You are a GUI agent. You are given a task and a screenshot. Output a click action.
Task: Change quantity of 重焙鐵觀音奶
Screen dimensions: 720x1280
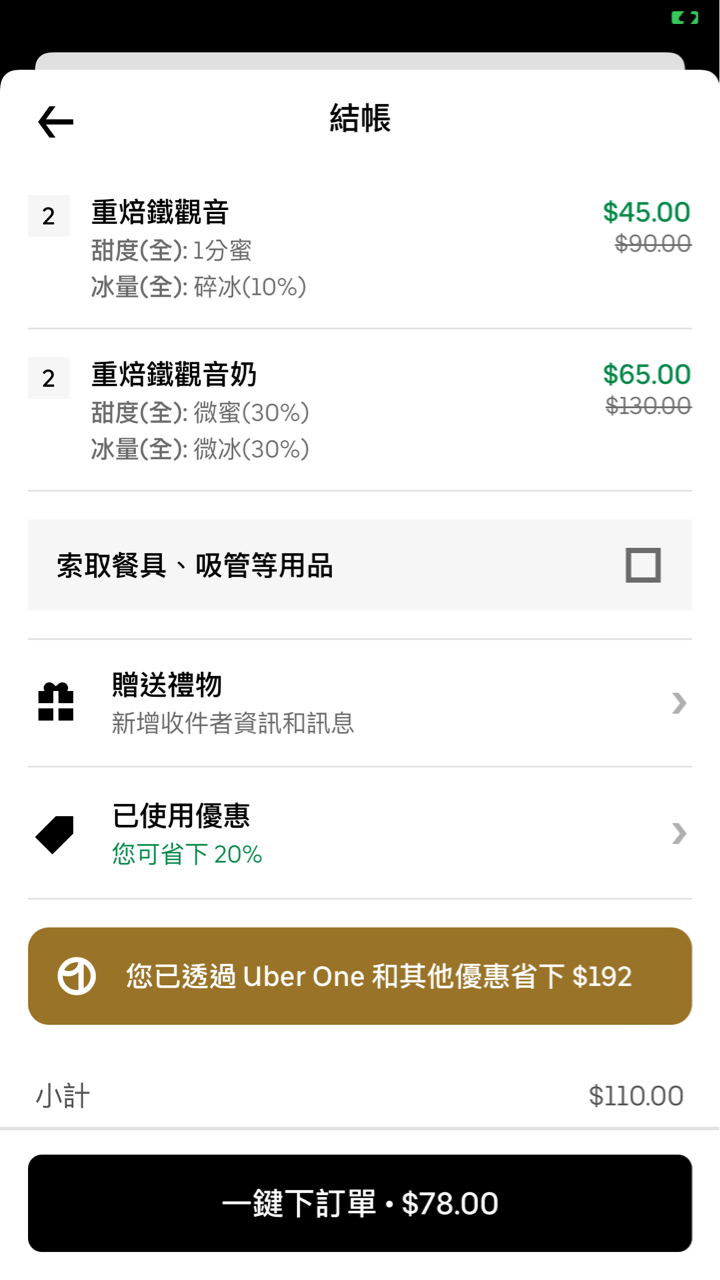pyautogui.click(x=49, y=378)
